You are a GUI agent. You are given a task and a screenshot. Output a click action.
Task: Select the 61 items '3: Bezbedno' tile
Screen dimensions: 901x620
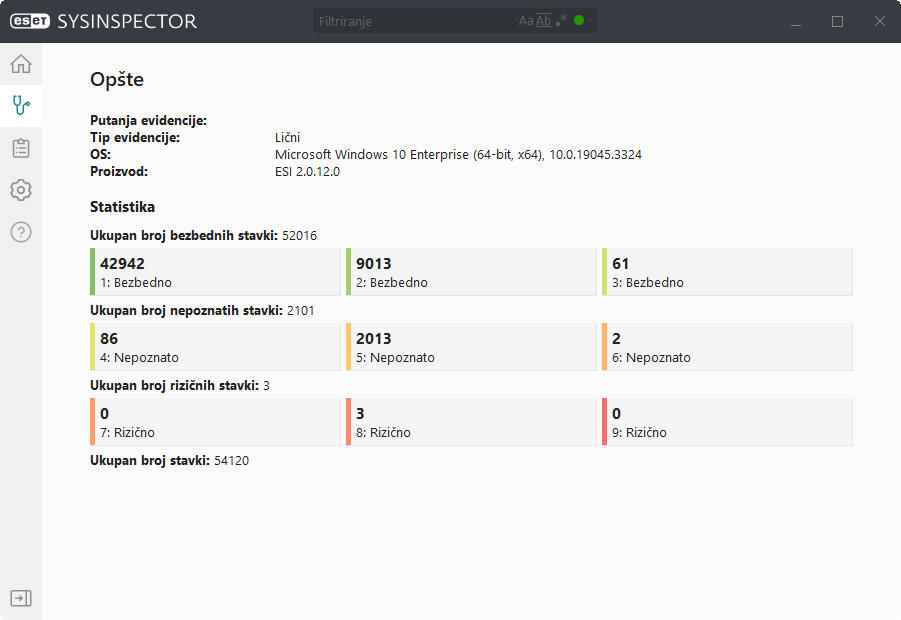727,272
